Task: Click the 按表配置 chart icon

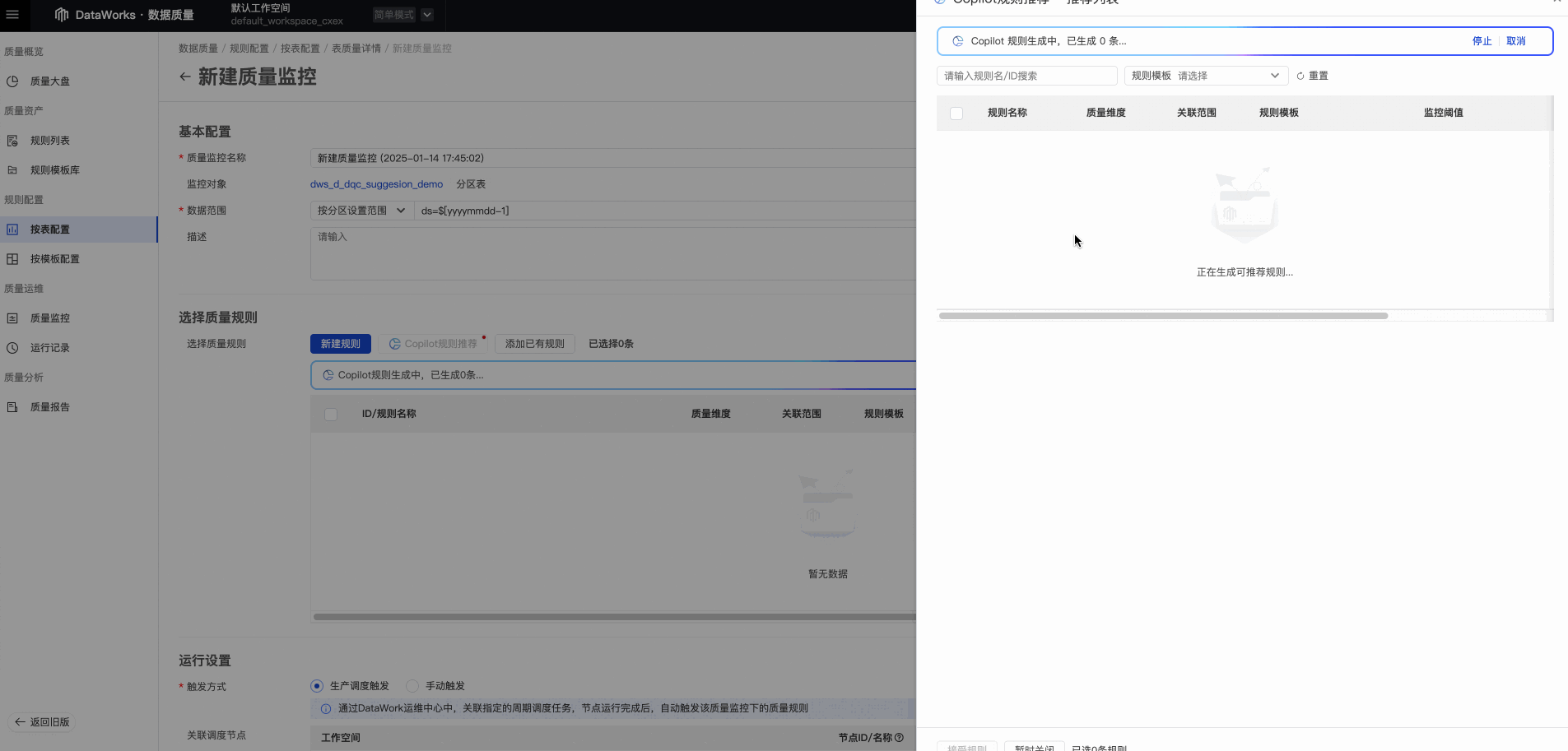Action: 12,229
